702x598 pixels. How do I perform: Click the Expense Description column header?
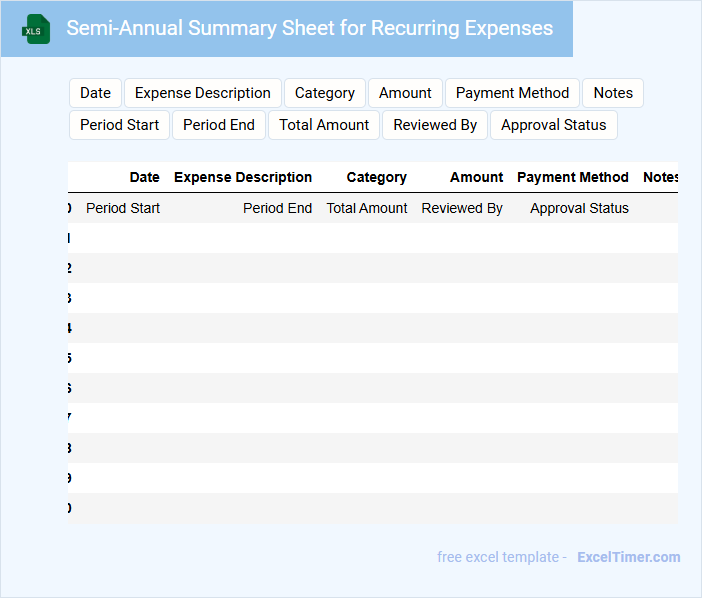(243, 177)
